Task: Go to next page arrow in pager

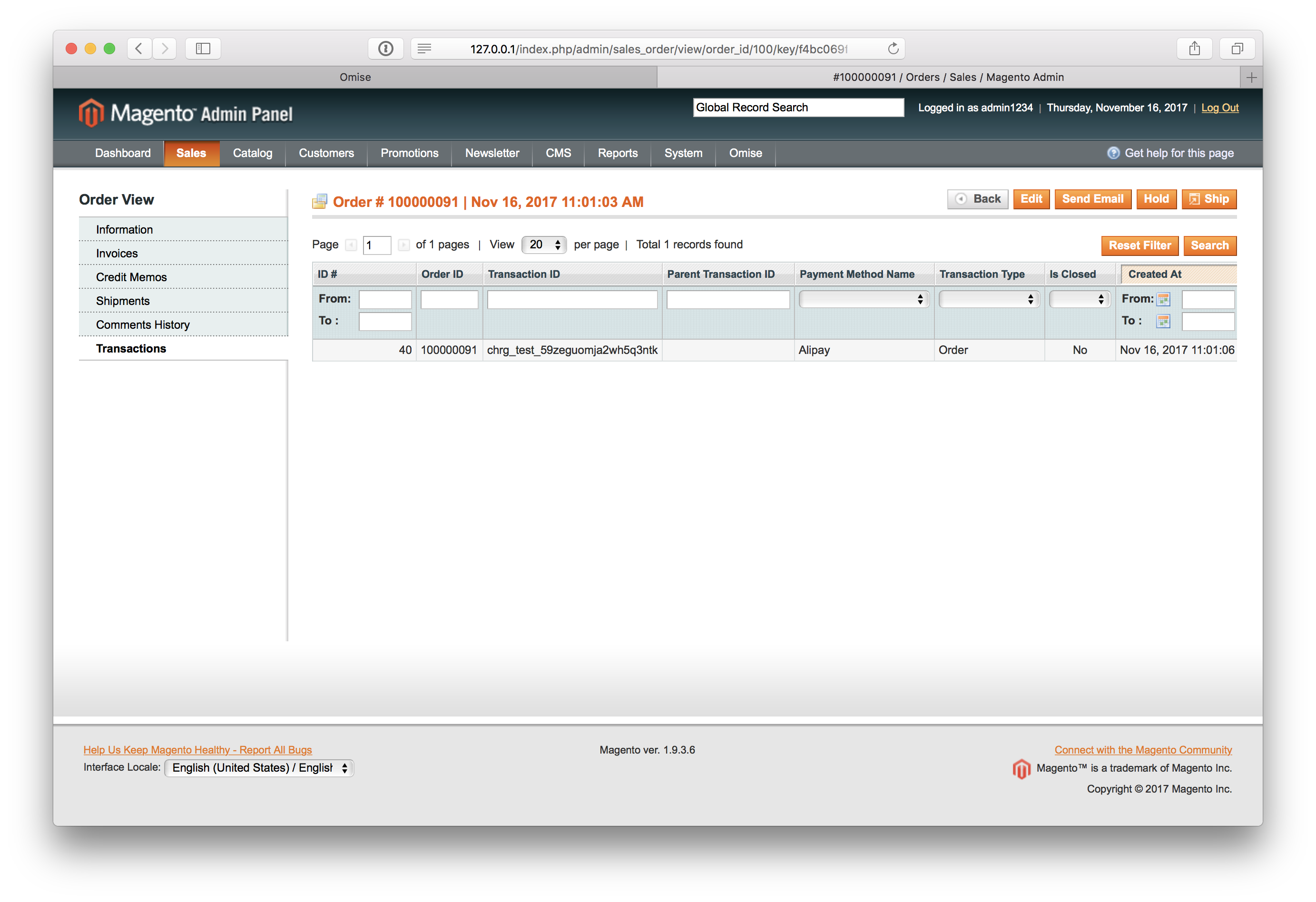Action: pyautogui.click(x=403, y=245)
